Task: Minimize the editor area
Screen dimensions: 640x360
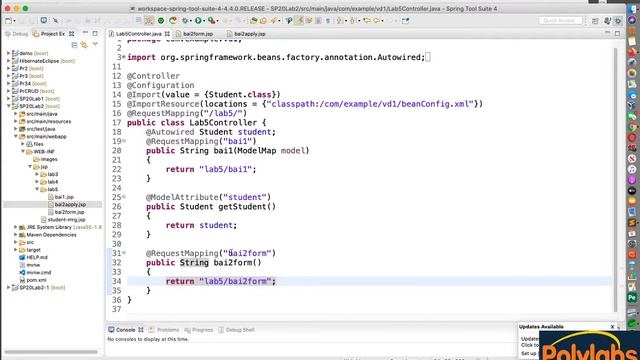Action: (x=607, y=33)
